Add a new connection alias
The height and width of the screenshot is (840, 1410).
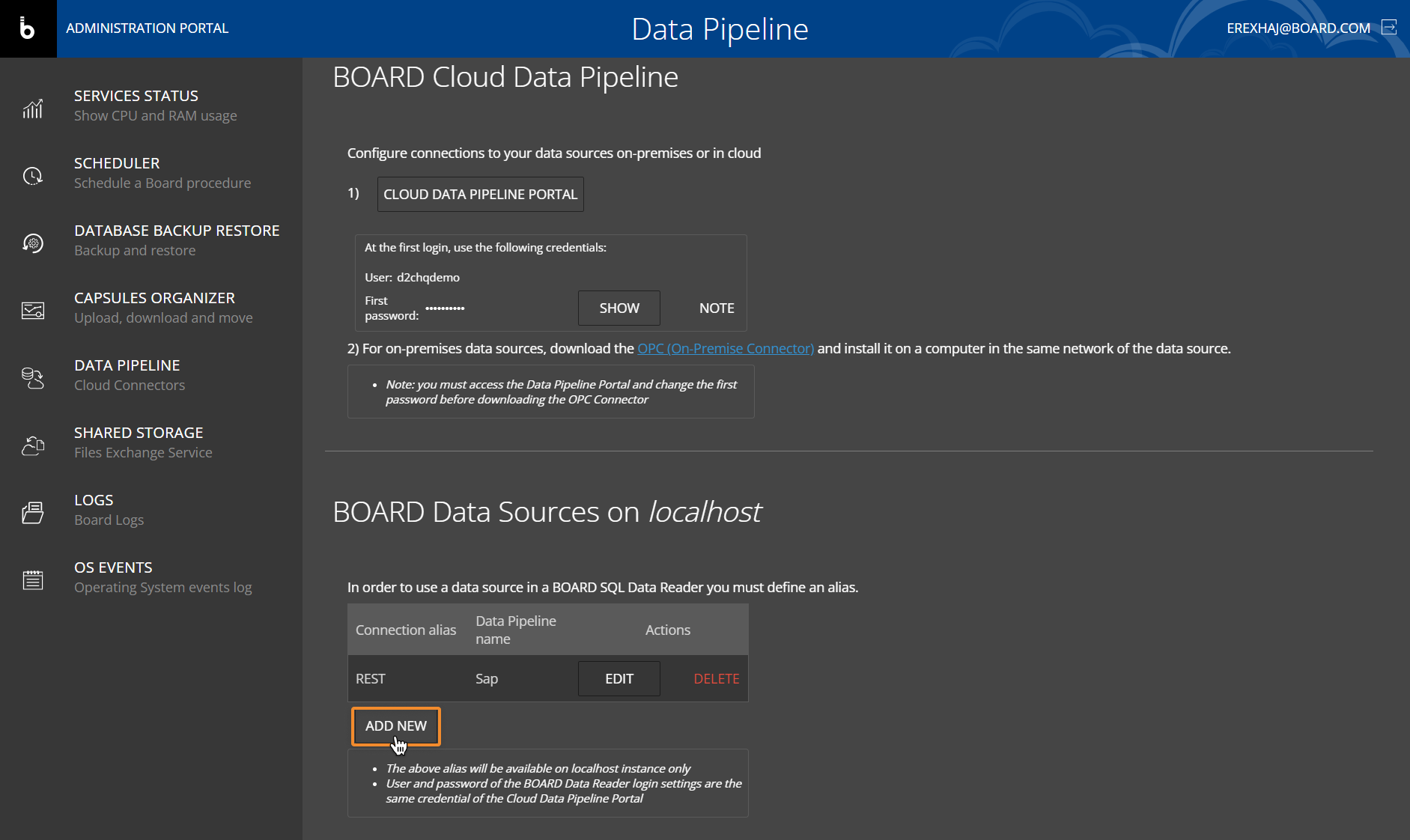[x=396, y=726]
